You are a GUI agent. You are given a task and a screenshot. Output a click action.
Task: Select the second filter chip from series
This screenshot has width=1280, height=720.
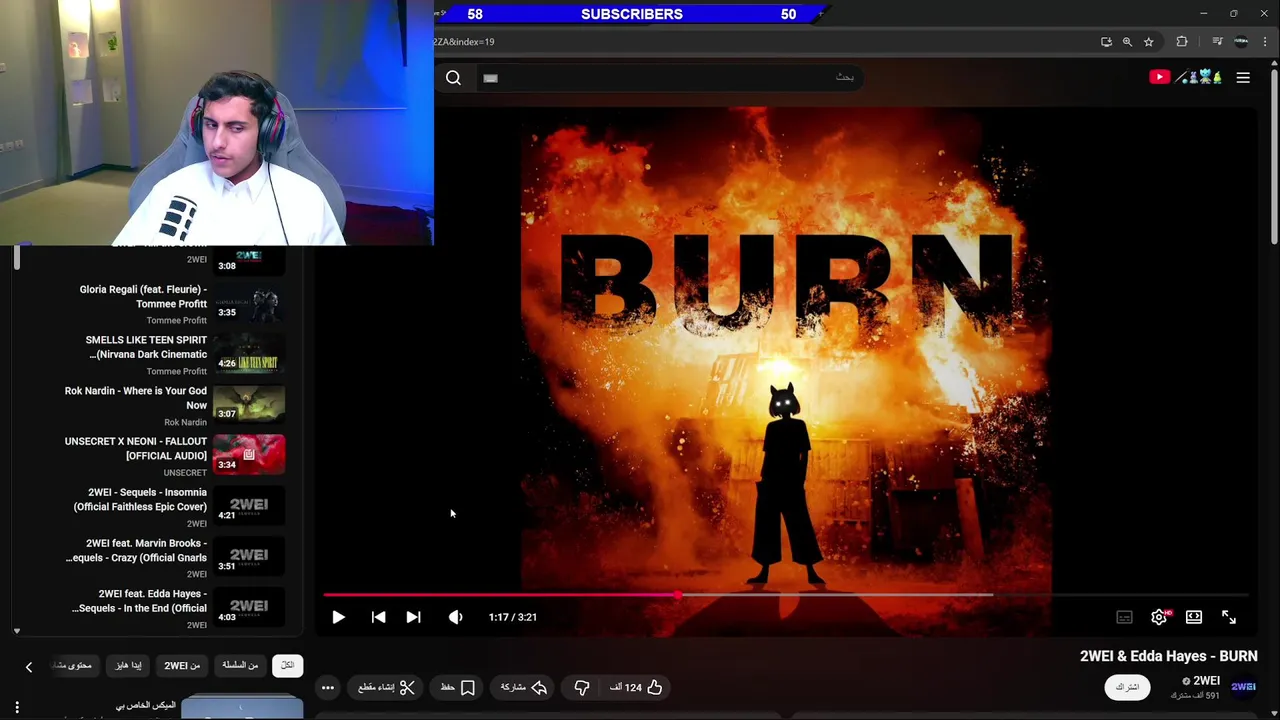(x=240, y=665)
